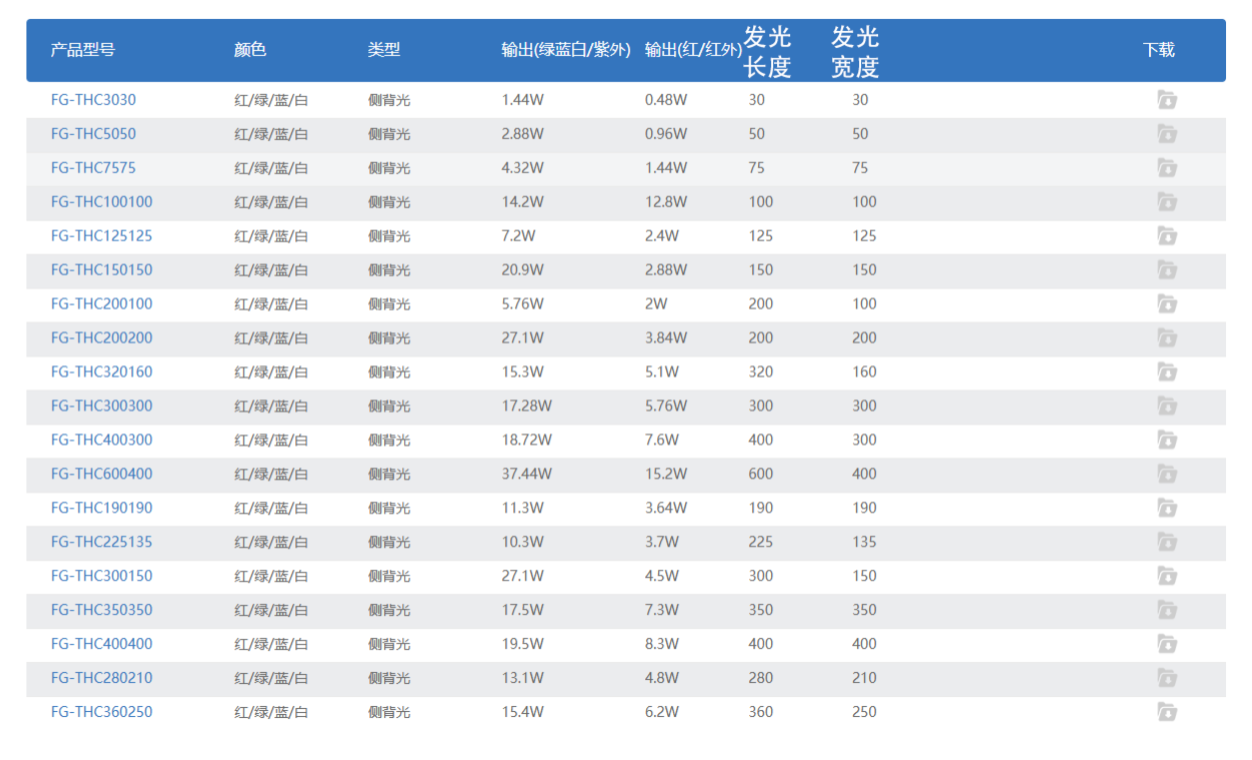The image size is (1252, 760).
Task: Select the 20.9W output cell
Action: [523, 270]
